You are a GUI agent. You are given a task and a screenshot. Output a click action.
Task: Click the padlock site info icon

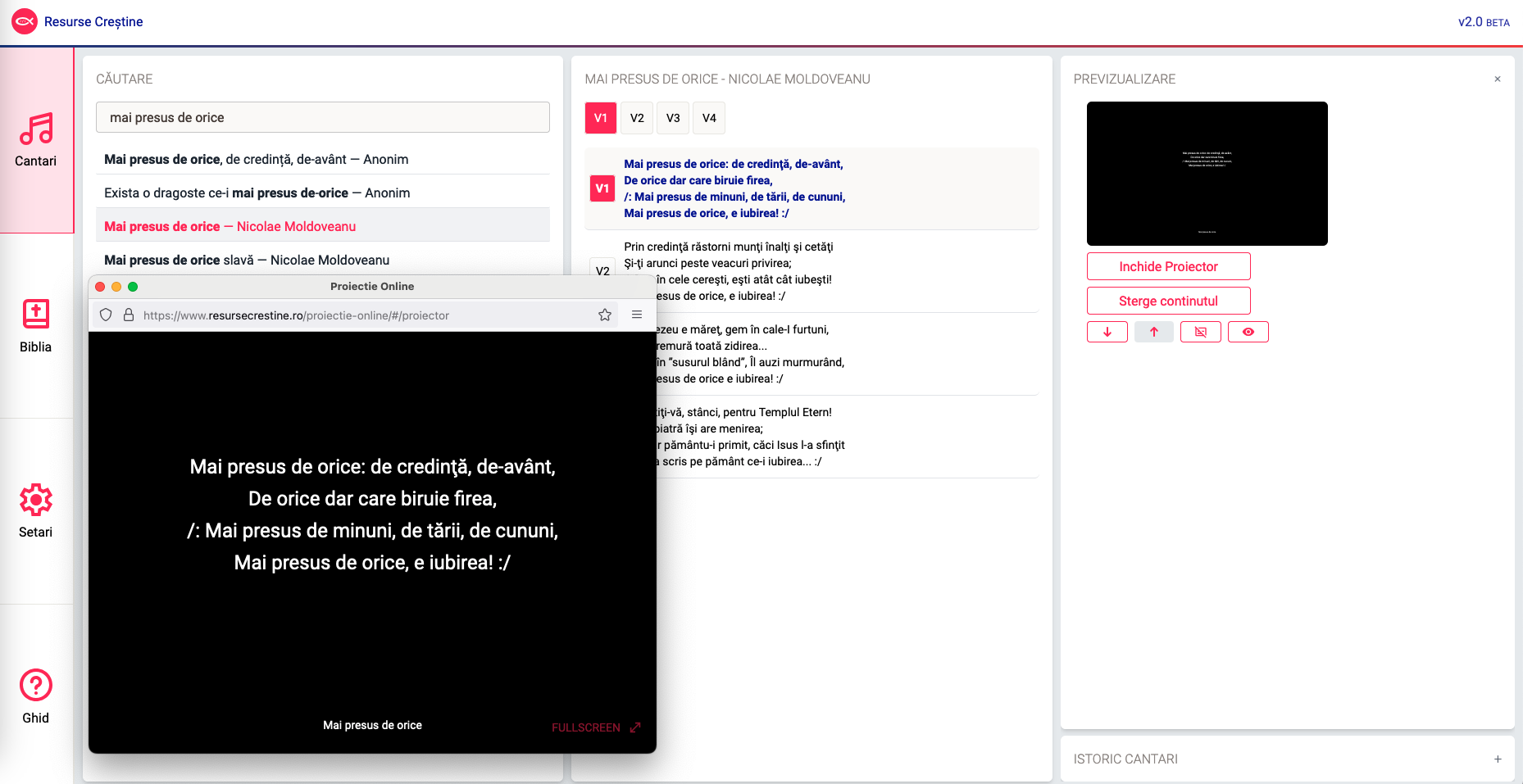[x=129, y=315]
